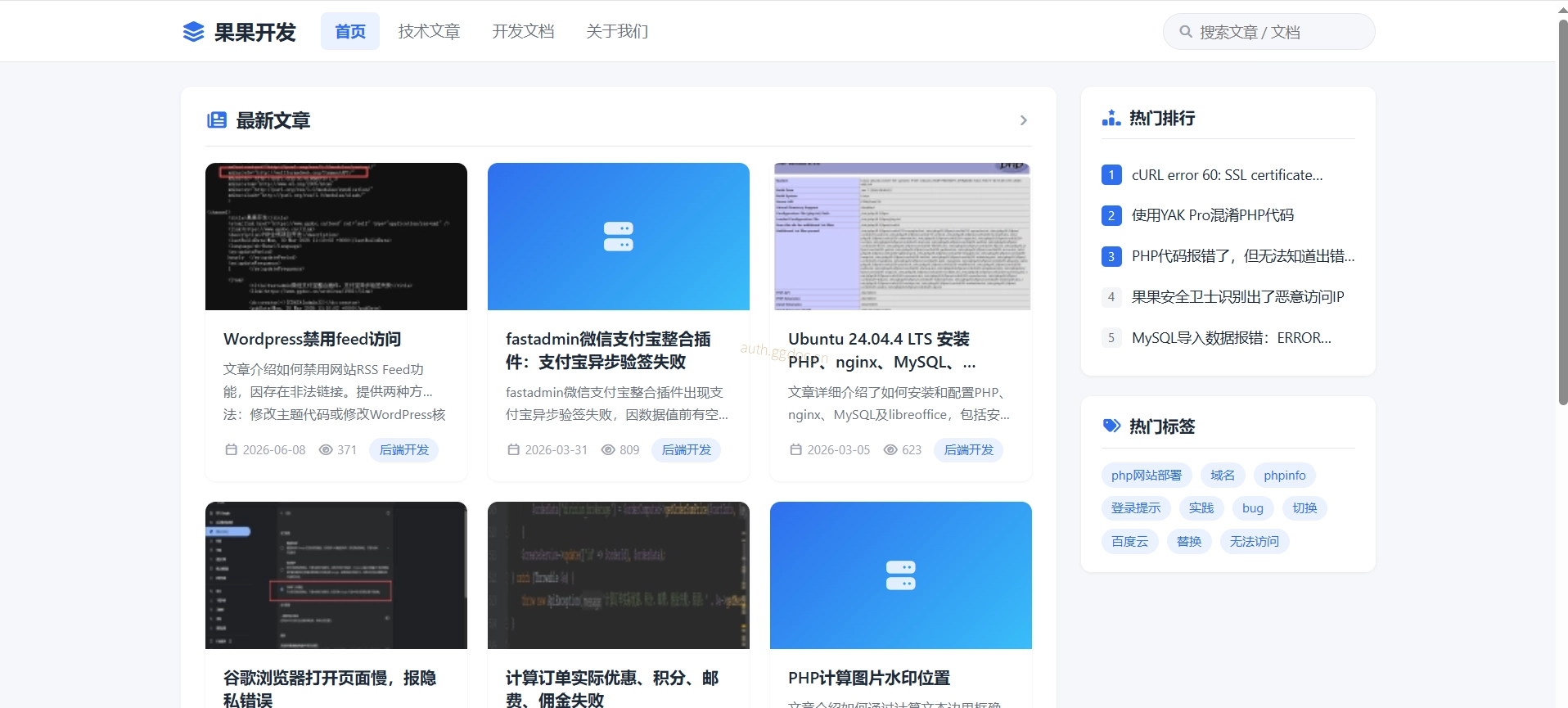Open ranked article 使用YAK Pro混淆PHP代码
Viewport: 1568px width, 708px height.
click(x=1213, y=215)
